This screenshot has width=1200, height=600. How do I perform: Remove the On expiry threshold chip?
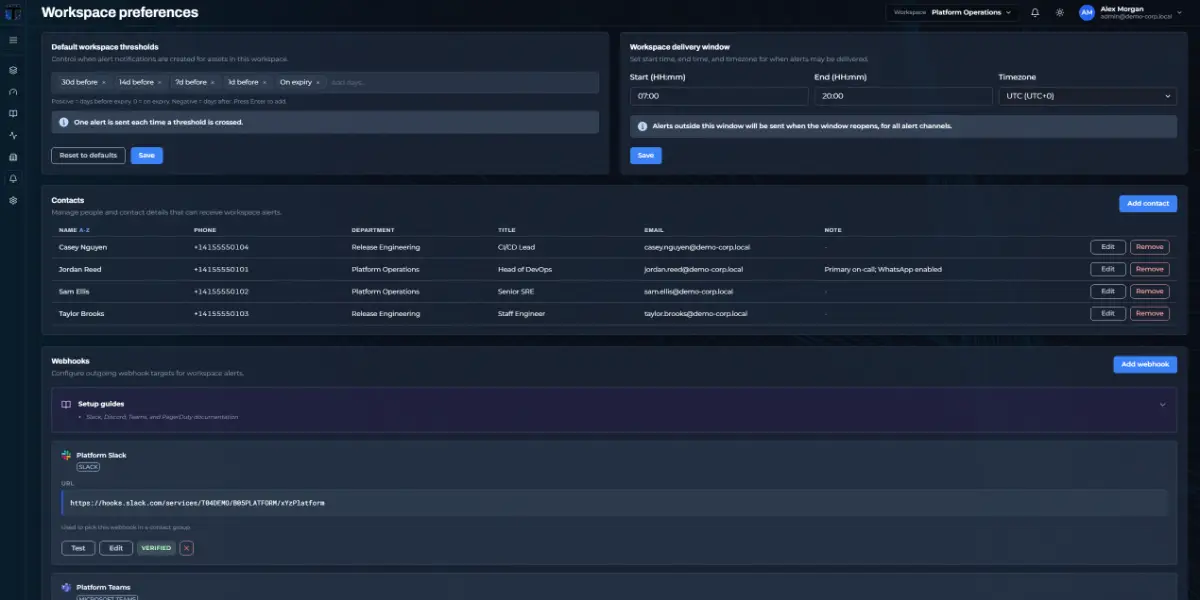click(x=318, y=82)
